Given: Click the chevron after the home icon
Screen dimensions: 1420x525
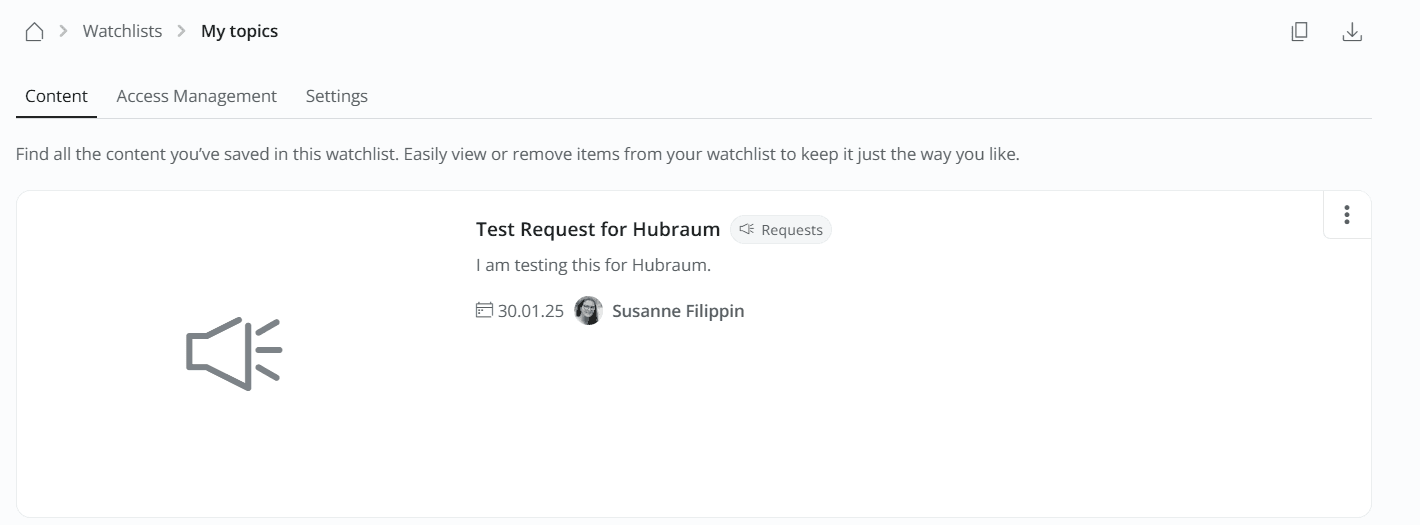Looking at the screenshot, I should [x=63, y=32].
